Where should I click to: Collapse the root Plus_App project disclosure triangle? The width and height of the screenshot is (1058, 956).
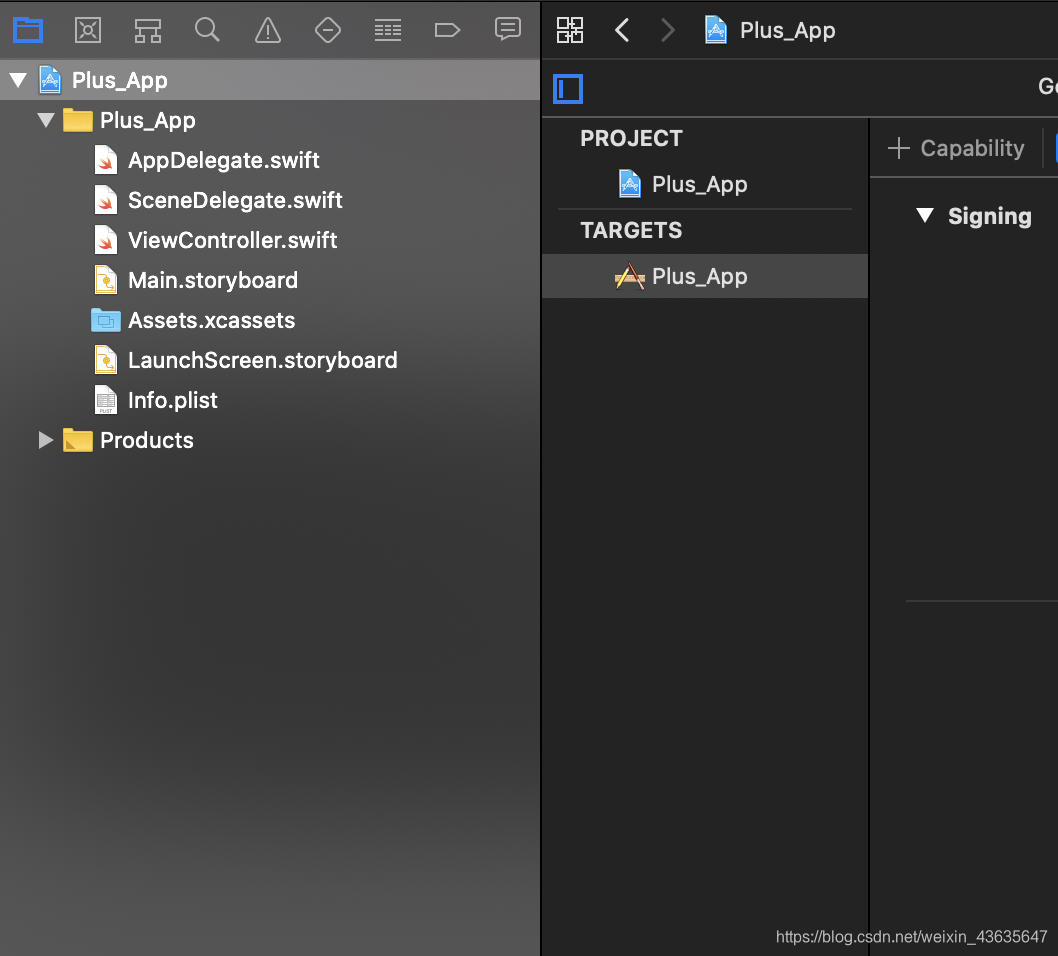coord(18,80)
